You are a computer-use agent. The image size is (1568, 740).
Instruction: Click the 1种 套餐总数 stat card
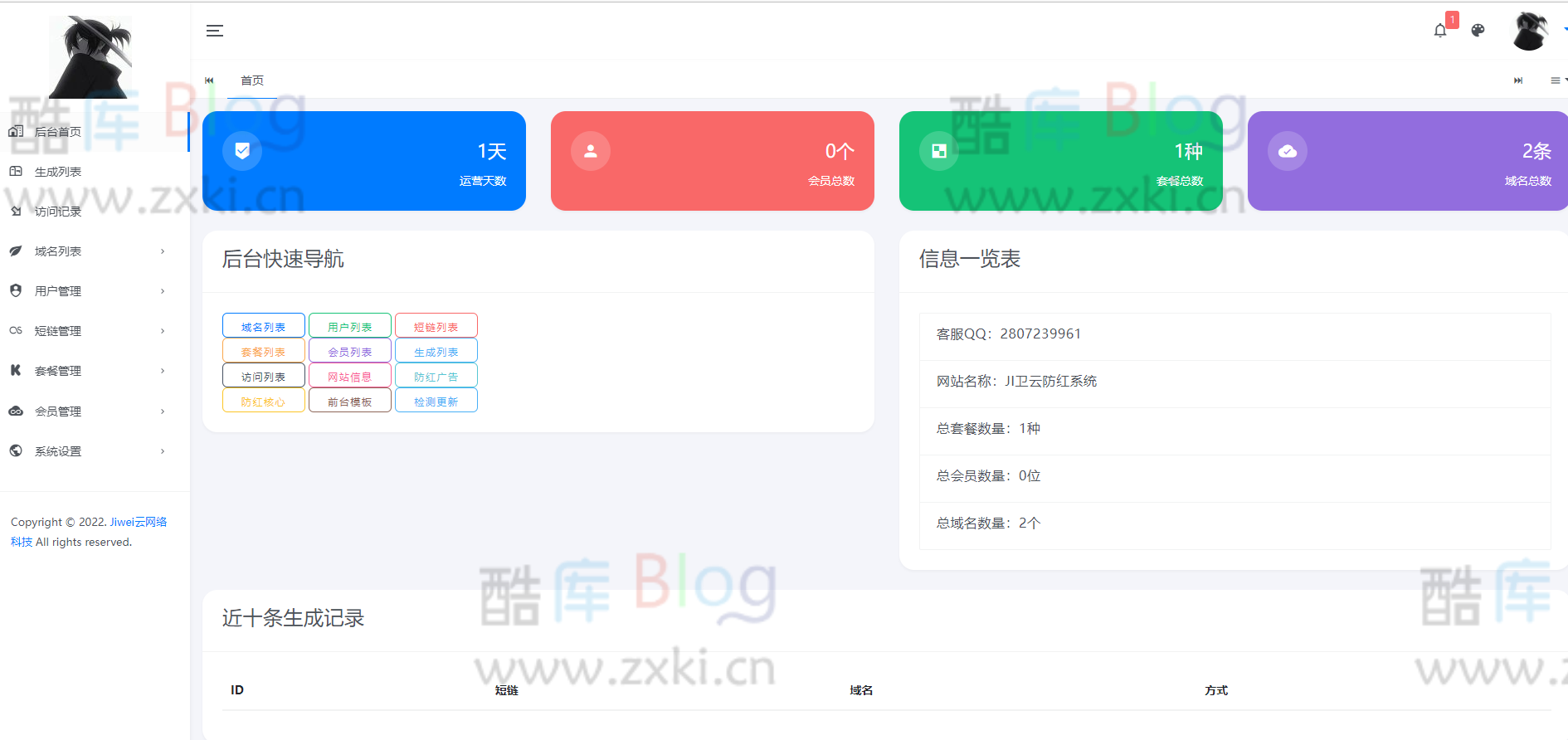[1061, 161]
